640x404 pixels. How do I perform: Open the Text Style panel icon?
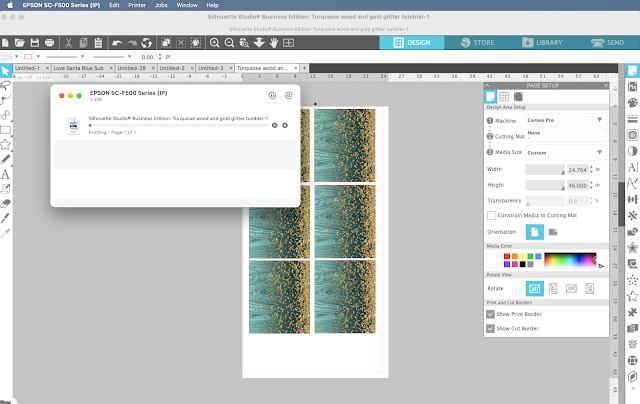point(632,167)
